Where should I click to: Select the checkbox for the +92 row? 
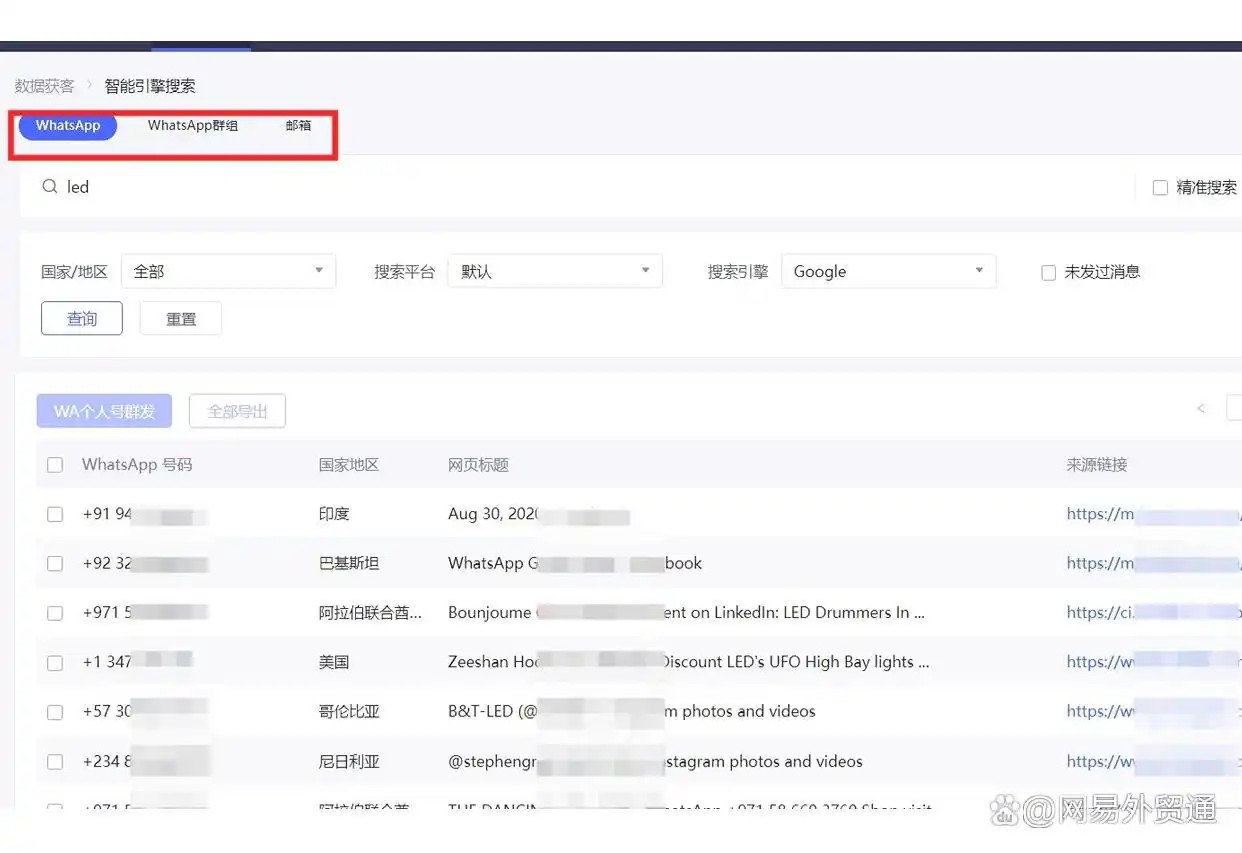55,564
